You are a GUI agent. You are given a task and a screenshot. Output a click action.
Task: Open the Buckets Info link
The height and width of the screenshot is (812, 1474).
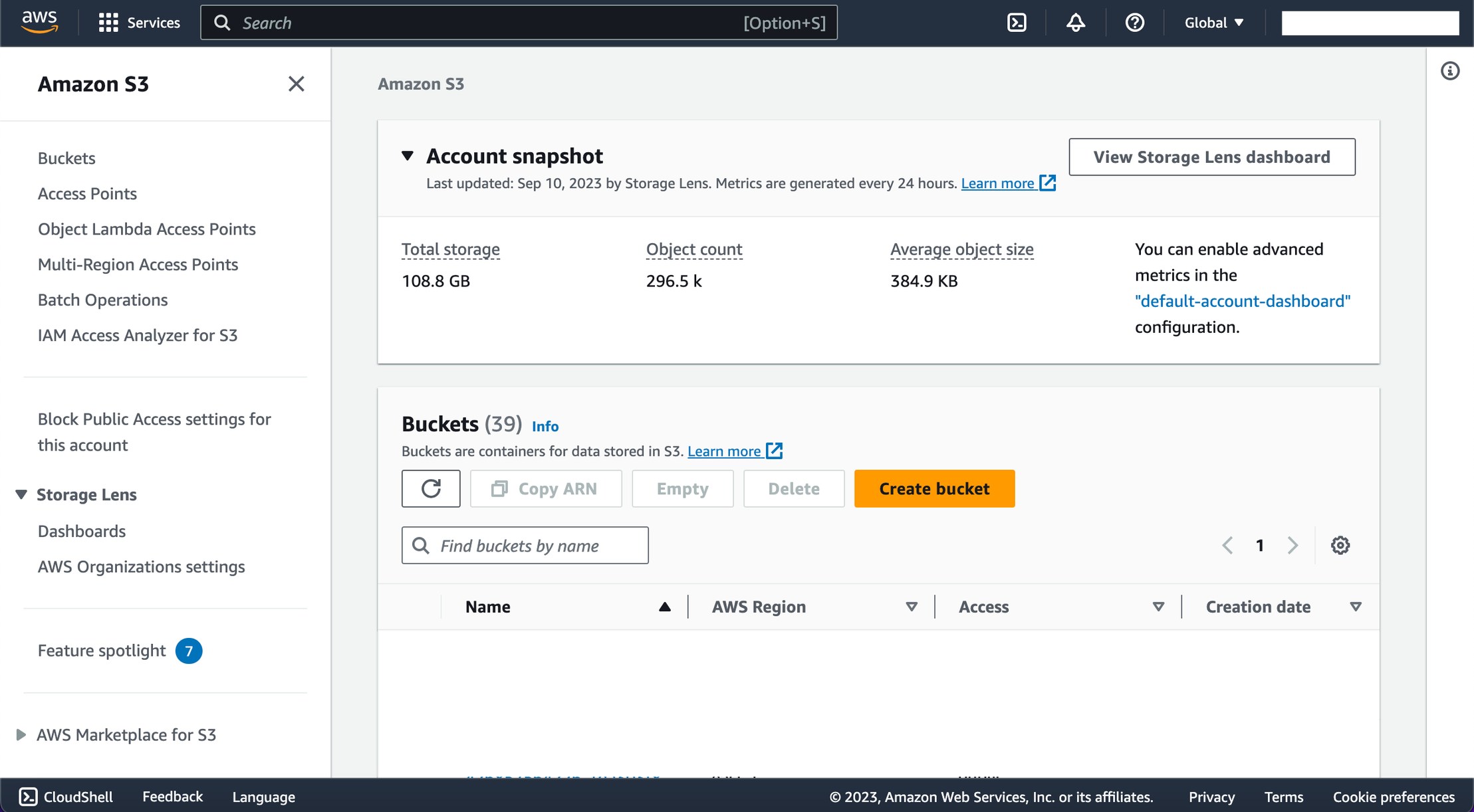545,427
